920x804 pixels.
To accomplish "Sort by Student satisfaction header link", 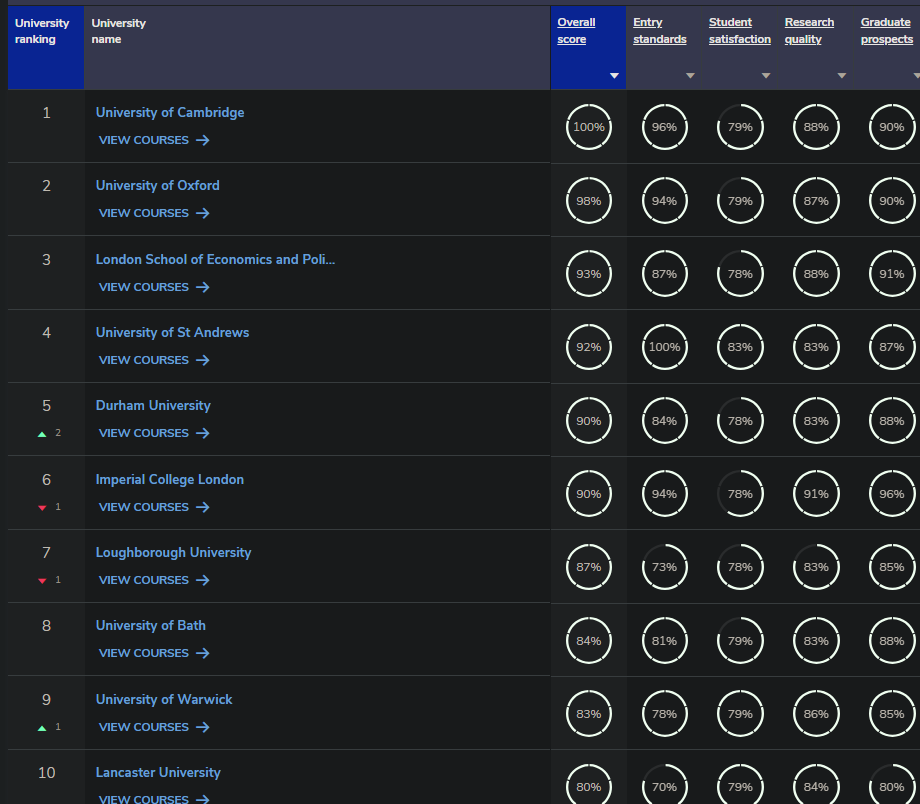I will click(739, 31).
